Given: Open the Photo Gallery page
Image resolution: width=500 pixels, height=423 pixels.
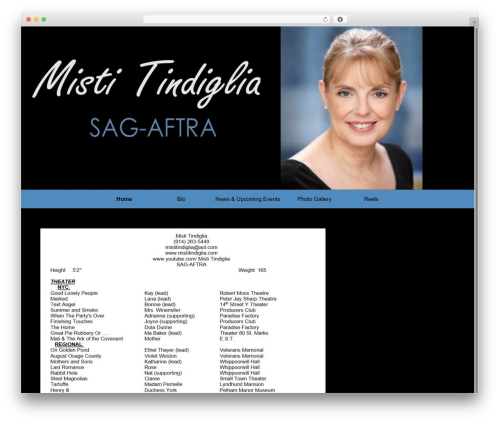Looking at the screenshot, I should (314, 199).
